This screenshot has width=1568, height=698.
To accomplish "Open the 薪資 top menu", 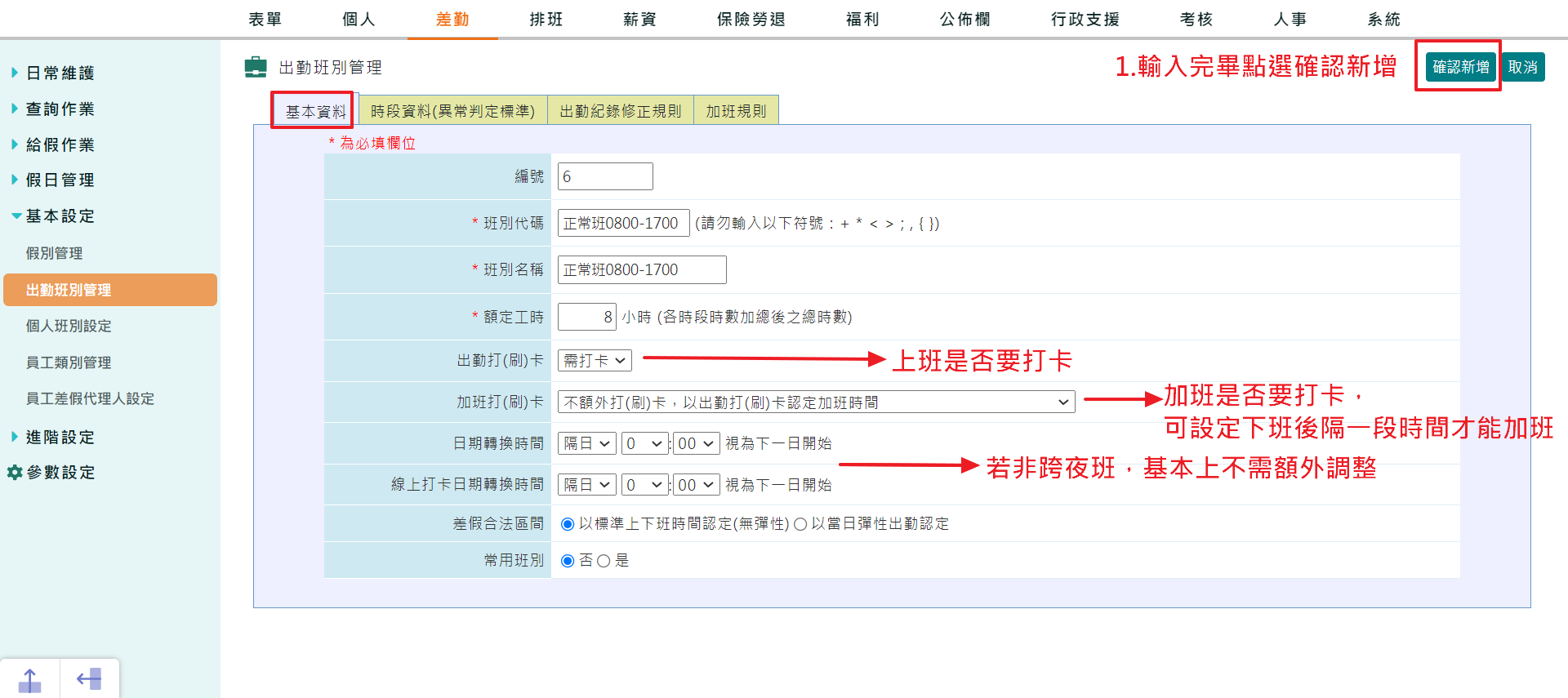I will (639, 19).
